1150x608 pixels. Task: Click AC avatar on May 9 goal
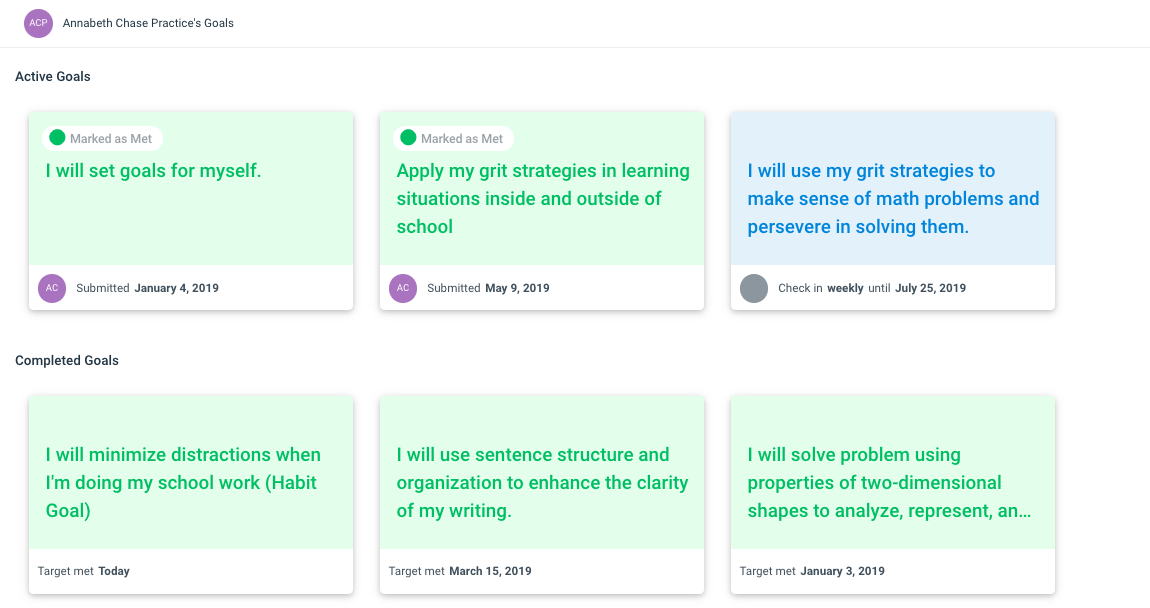pyautogui.click(x=403, y=288)
